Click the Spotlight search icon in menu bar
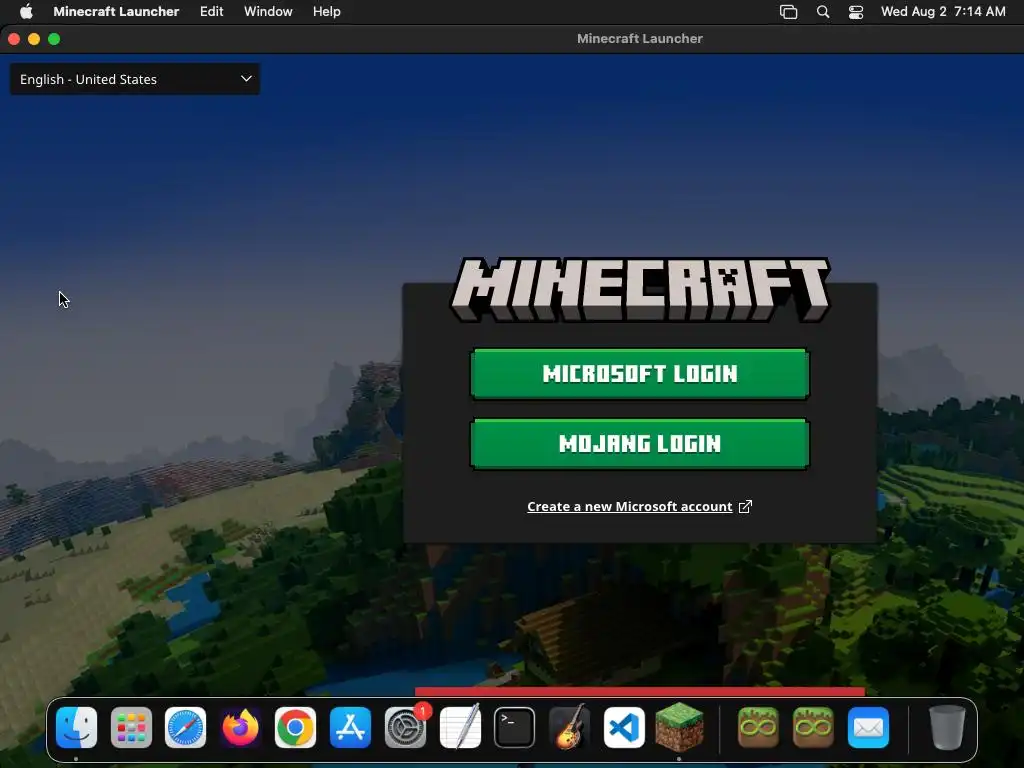1024x768 pixels. pos(823,12)
